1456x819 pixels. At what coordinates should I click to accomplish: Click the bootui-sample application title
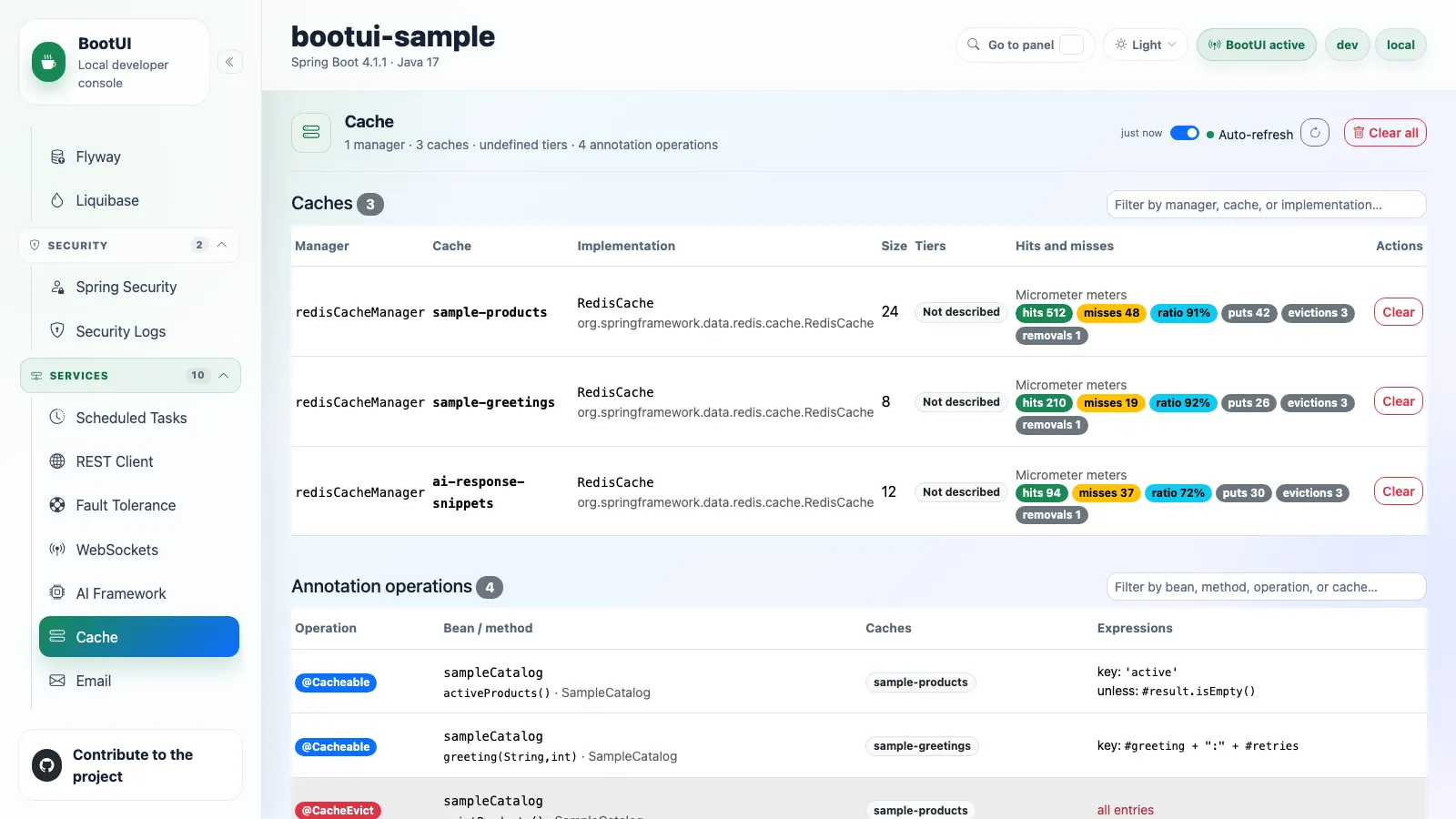tap(393, 36)
